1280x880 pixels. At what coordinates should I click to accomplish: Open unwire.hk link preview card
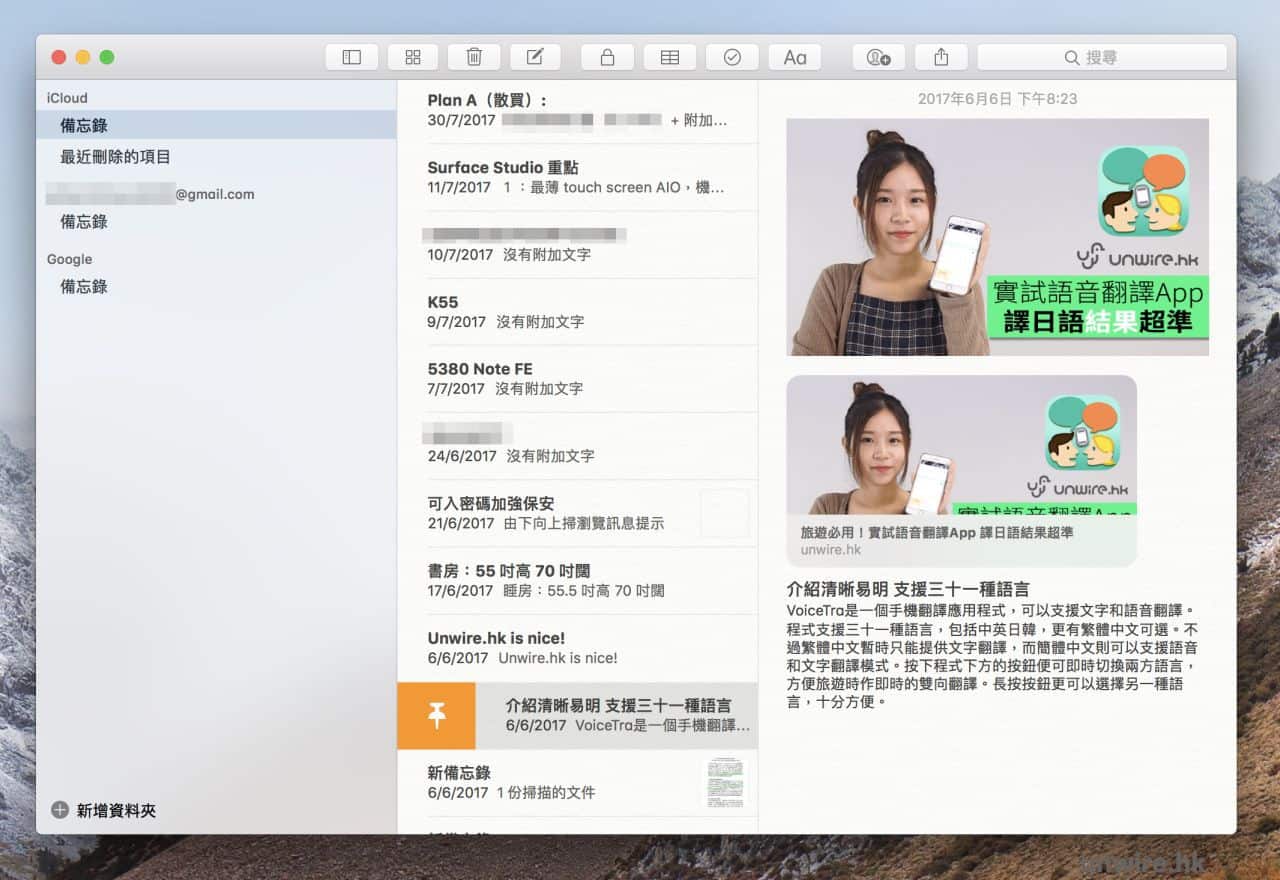pyautogui.click(x=961, y=470)
